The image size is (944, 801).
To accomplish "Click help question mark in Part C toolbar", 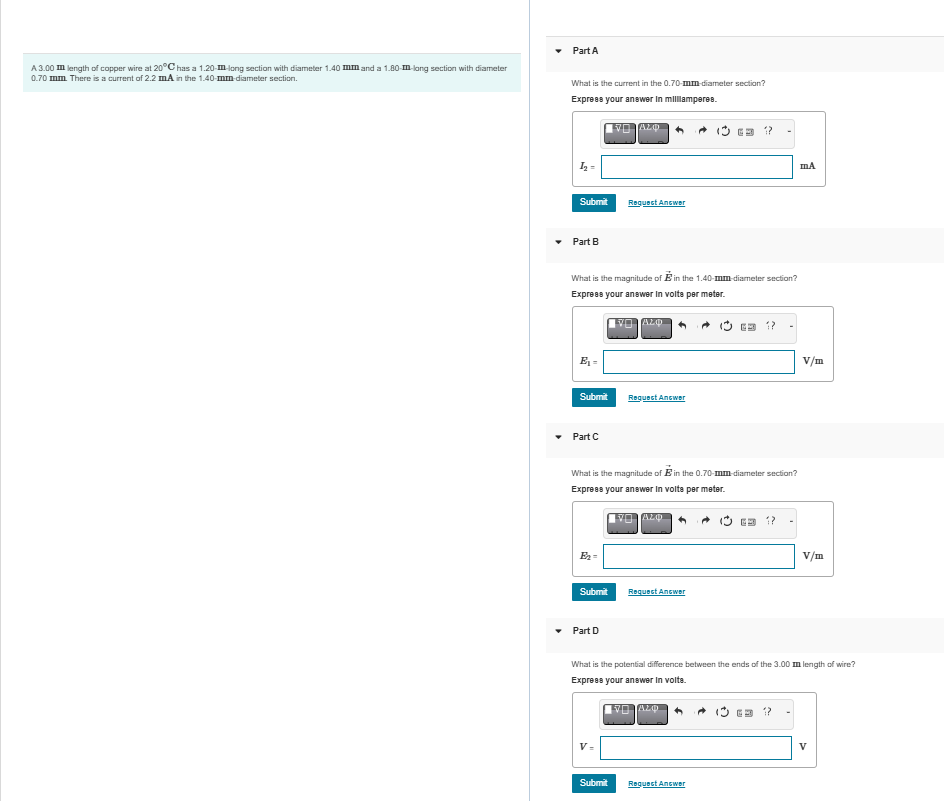I will coord(770,520).
